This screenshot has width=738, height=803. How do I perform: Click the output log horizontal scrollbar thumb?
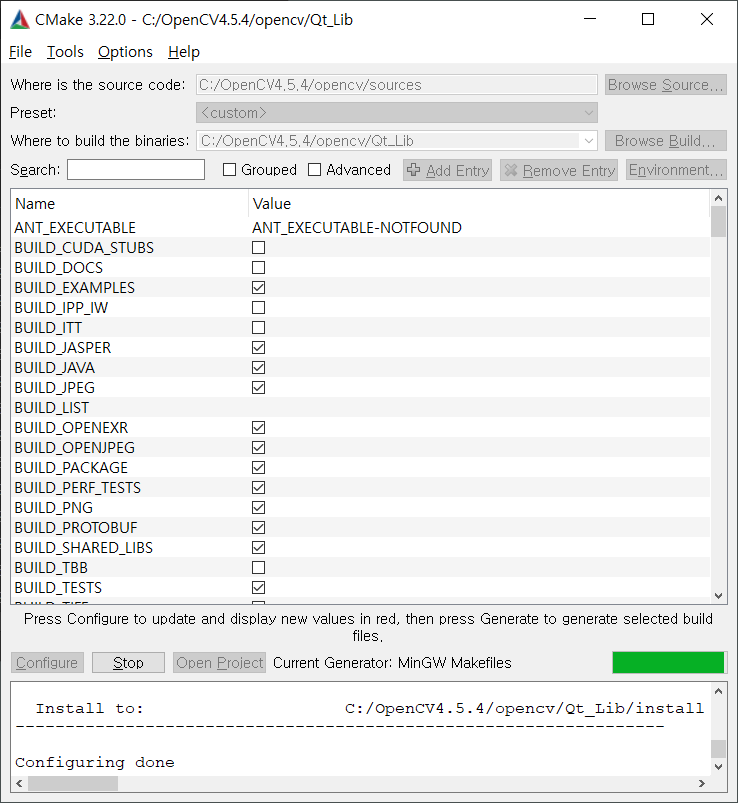point(73,784)
